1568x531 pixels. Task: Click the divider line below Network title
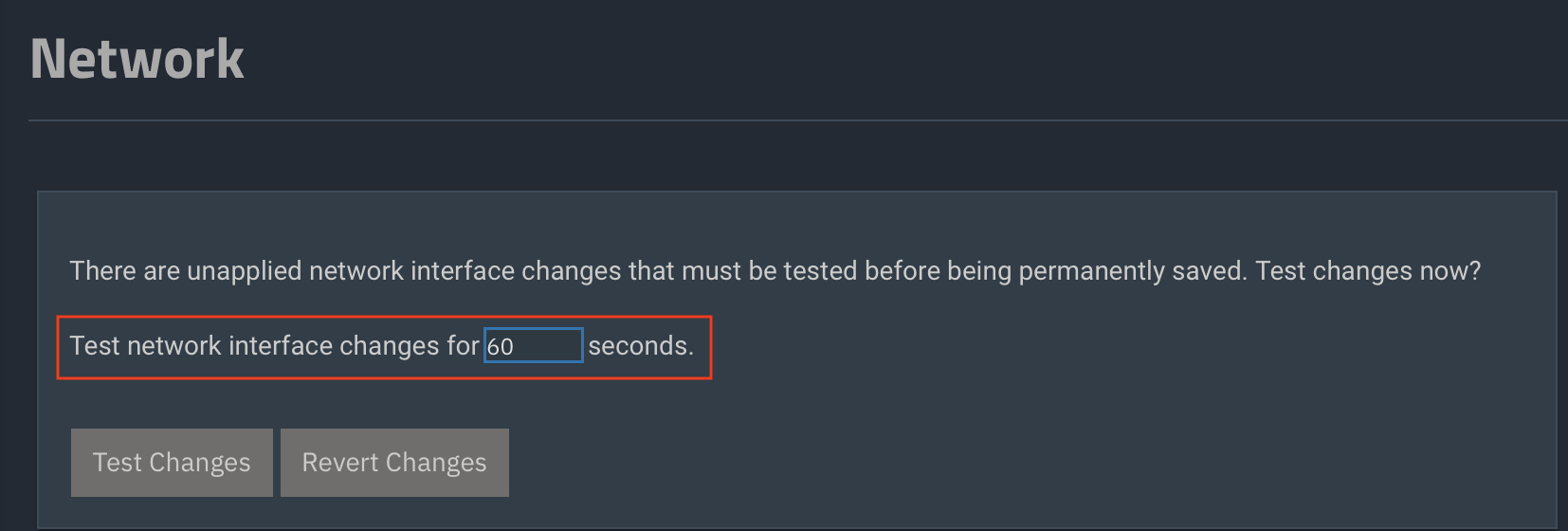click(x=797, y=120)
